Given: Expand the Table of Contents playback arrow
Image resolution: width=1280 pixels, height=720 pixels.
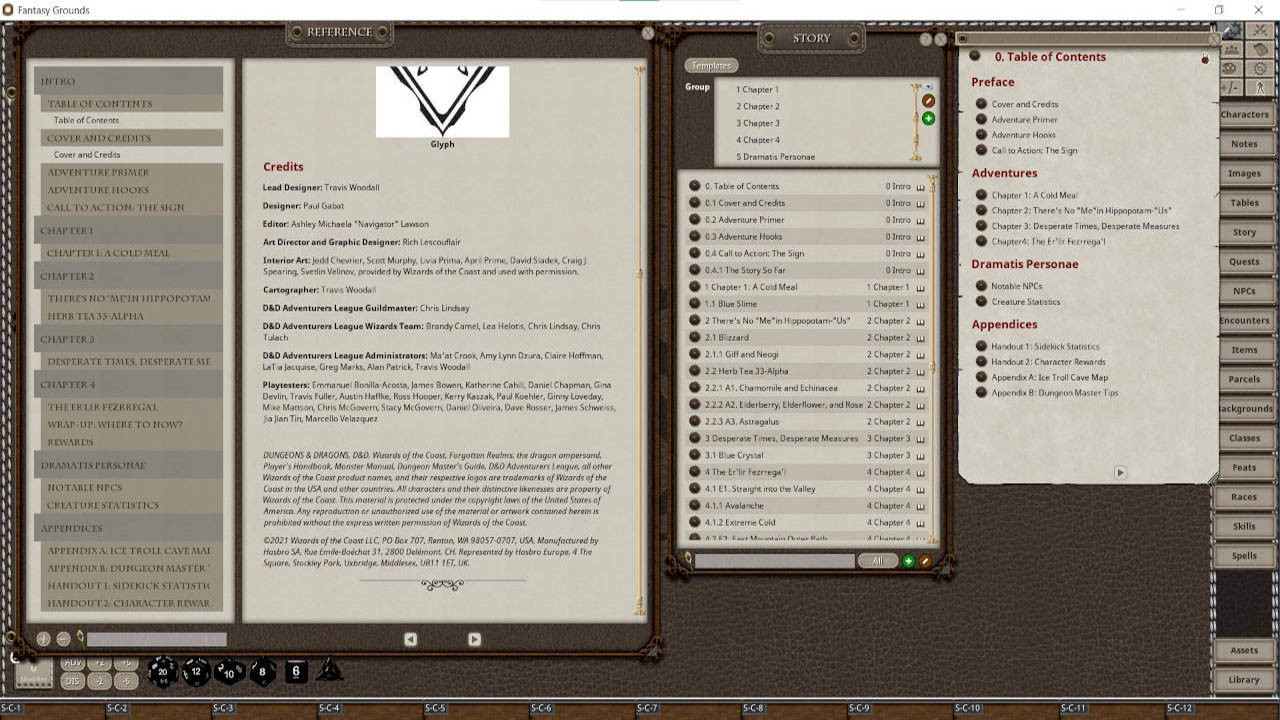Looking at the screenshot, I should coord(1120,473).
